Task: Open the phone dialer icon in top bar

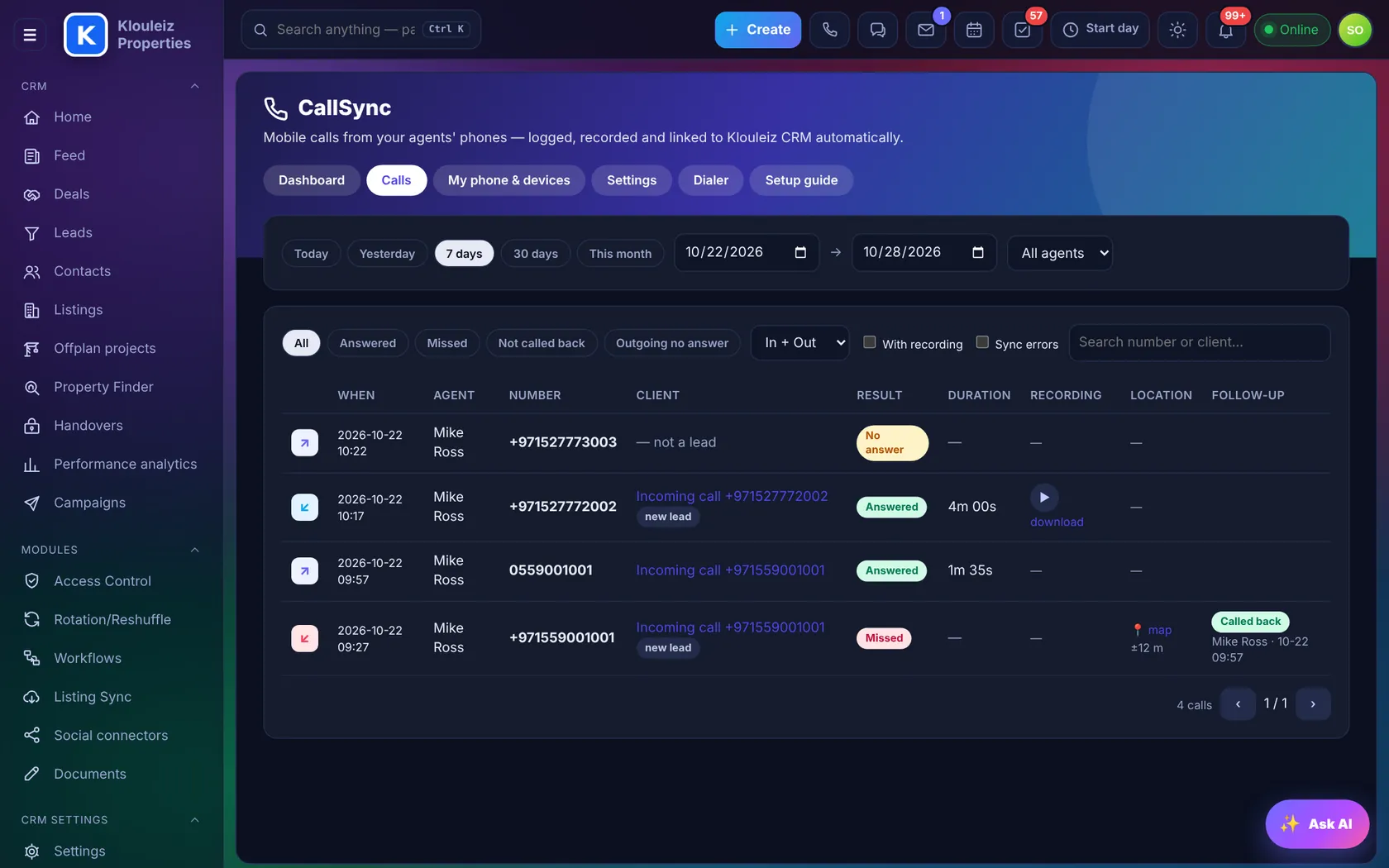Action: (x=829, y=30)
